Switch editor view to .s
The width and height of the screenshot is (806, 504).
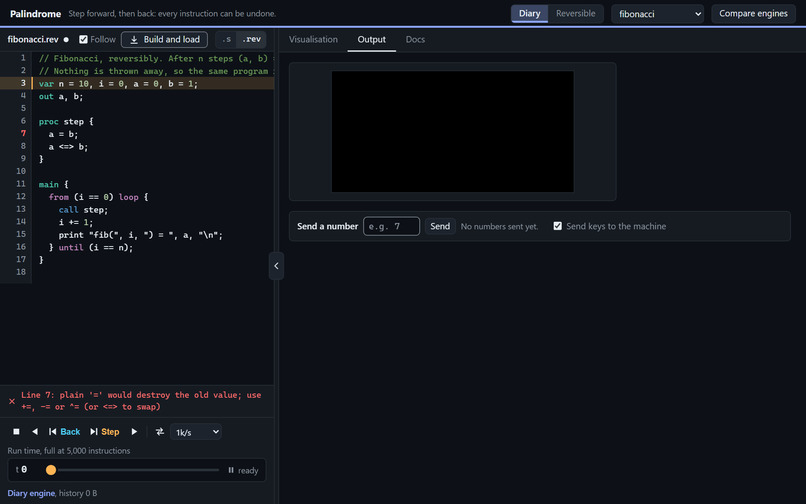tap(227, 39)
